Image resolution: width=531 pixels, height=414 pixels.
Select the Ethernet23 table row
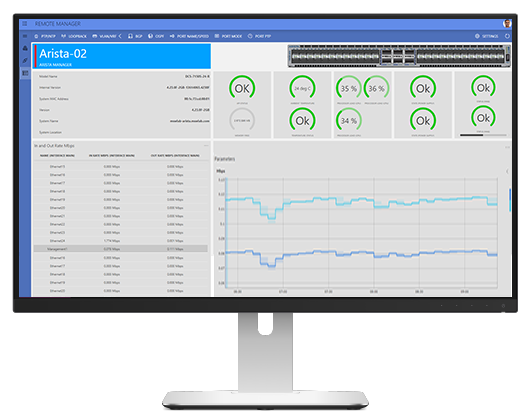(x=121, y=233)
